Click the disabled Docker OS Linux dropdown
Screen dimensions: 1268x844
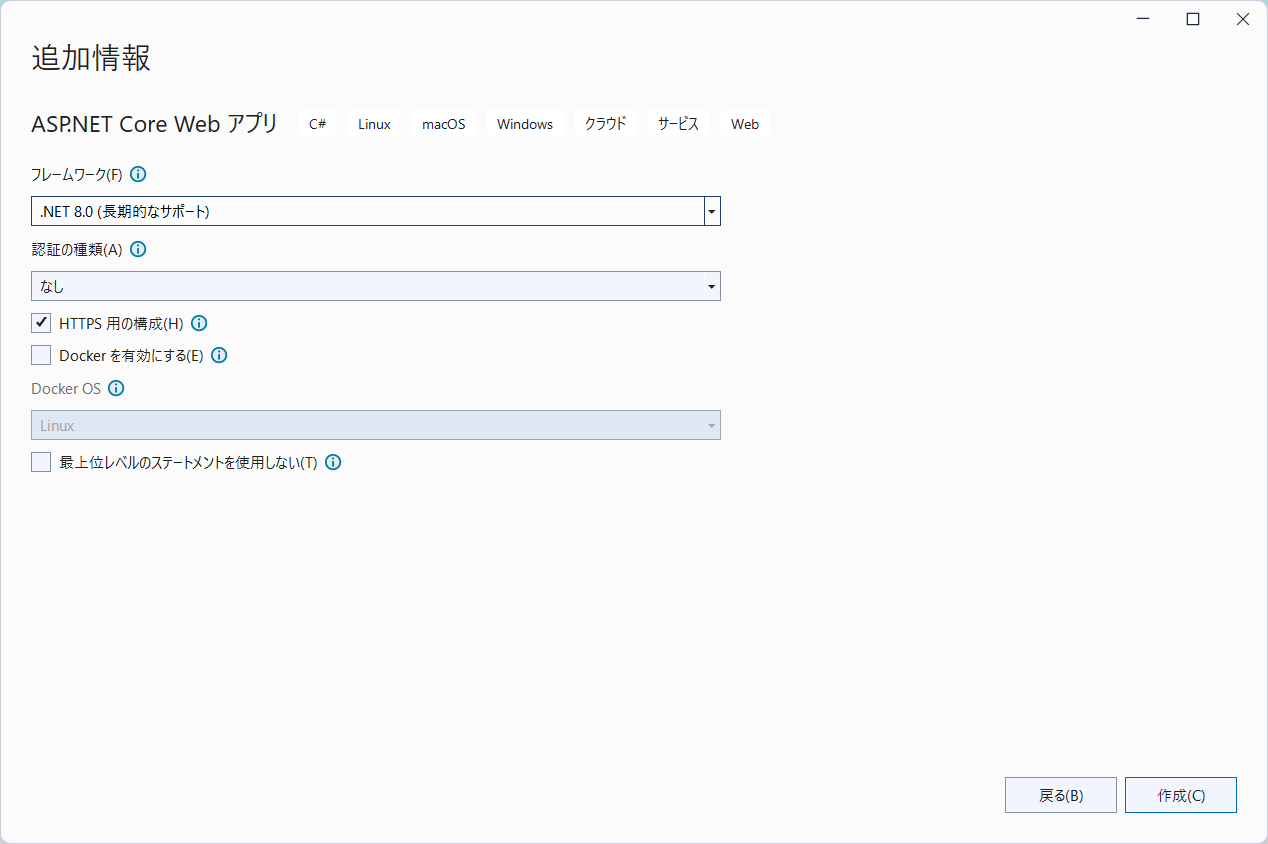click(x=376, y=425)
